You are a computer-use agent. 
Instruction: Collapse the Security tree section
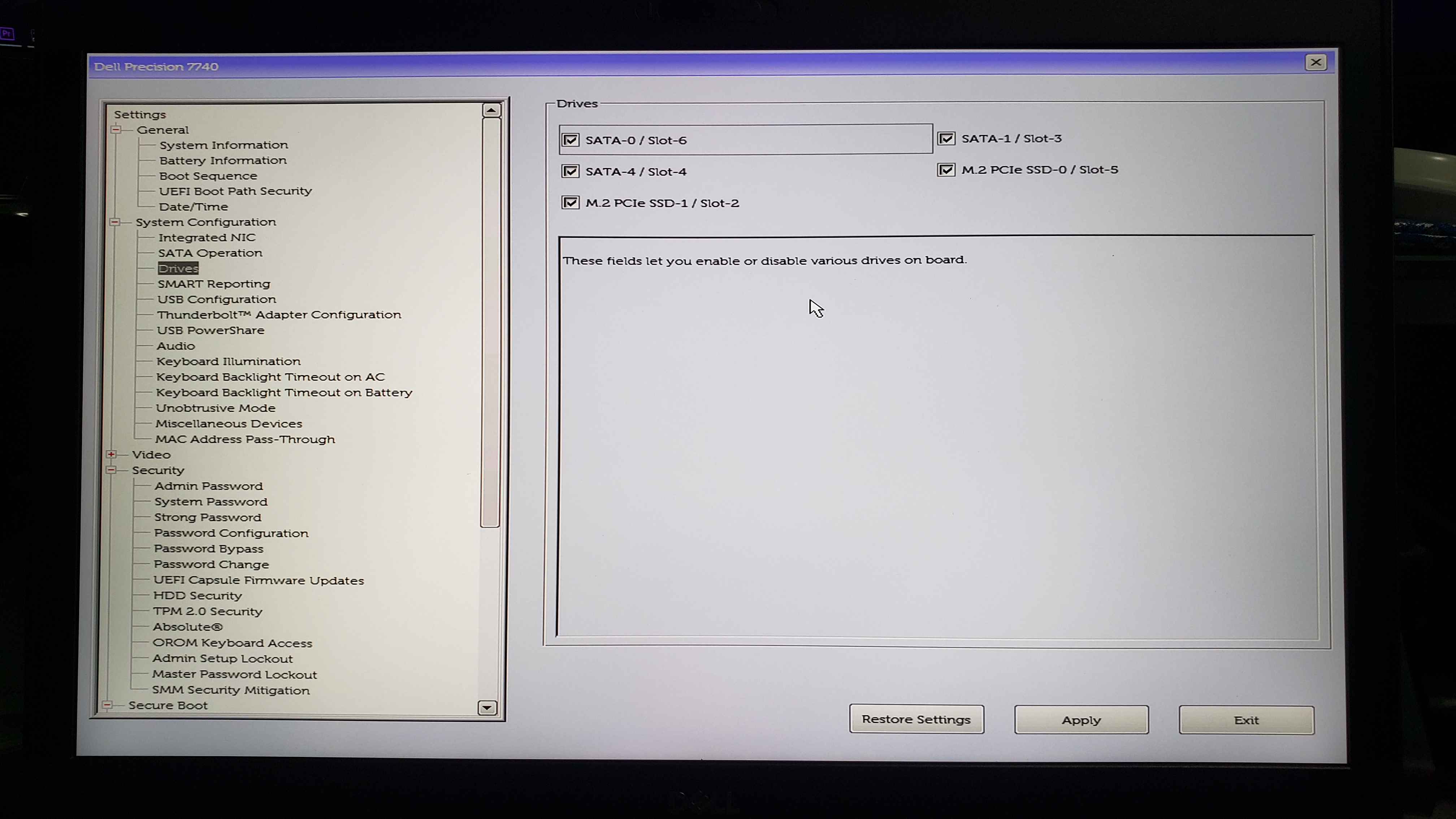tap(111, 470)
